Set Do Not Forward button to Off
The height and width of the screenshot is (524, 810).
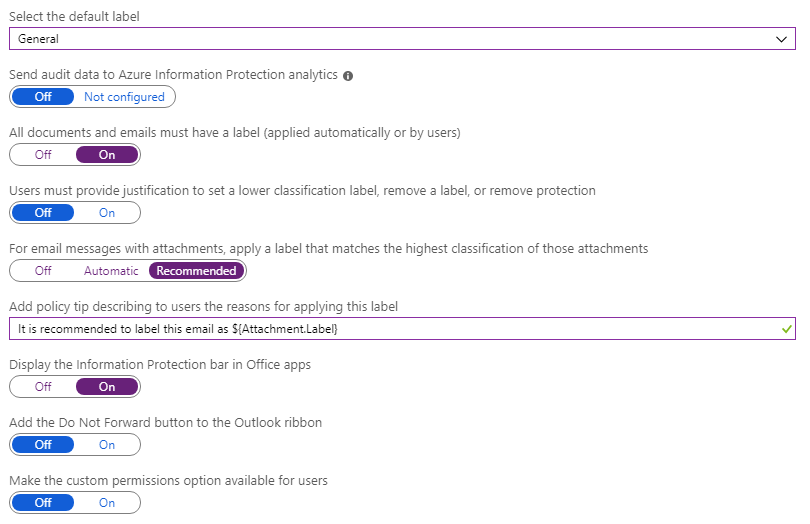coord(43,445)
